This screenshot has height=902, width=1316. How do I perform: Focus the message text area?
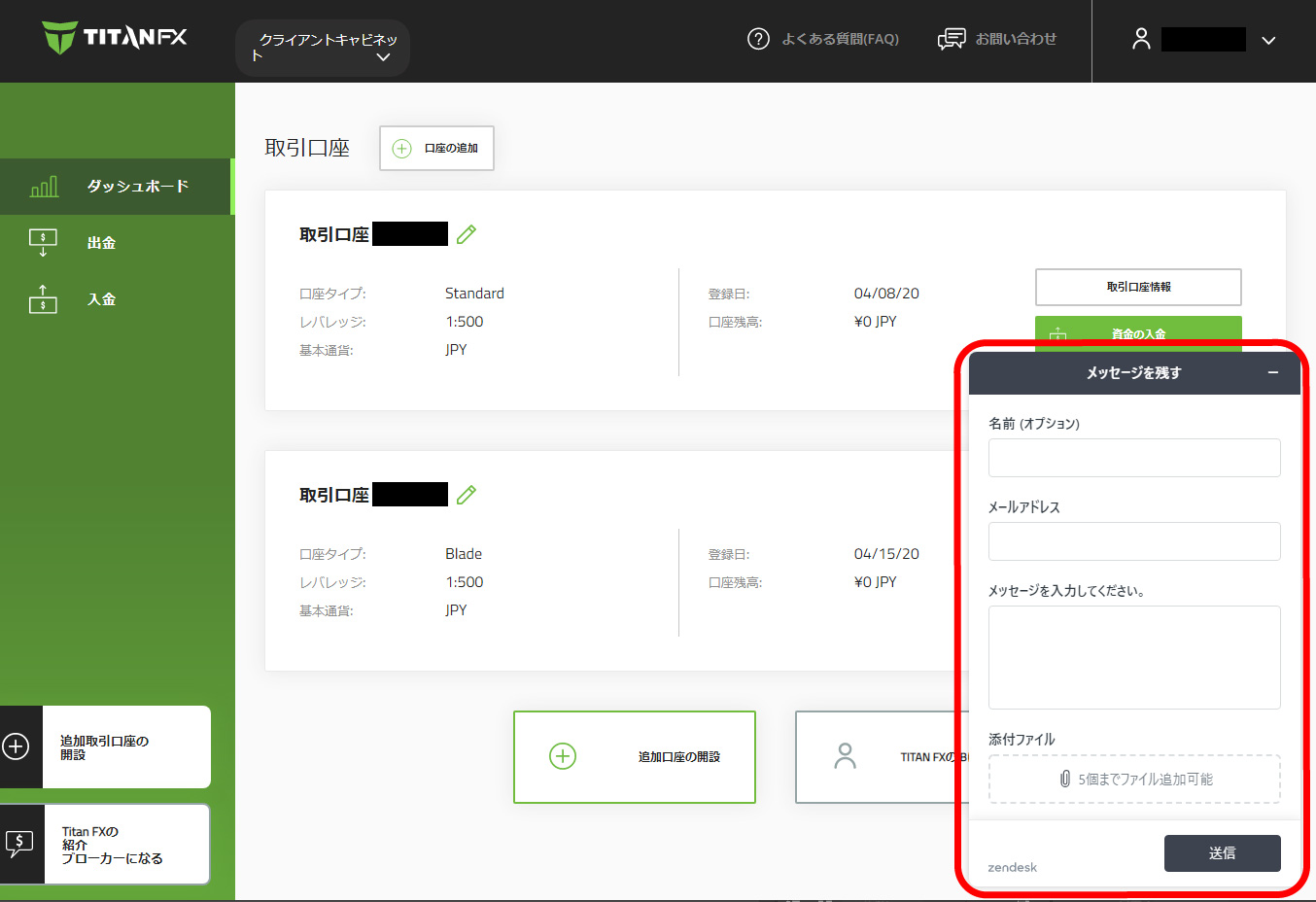(x=1134, y=658)
